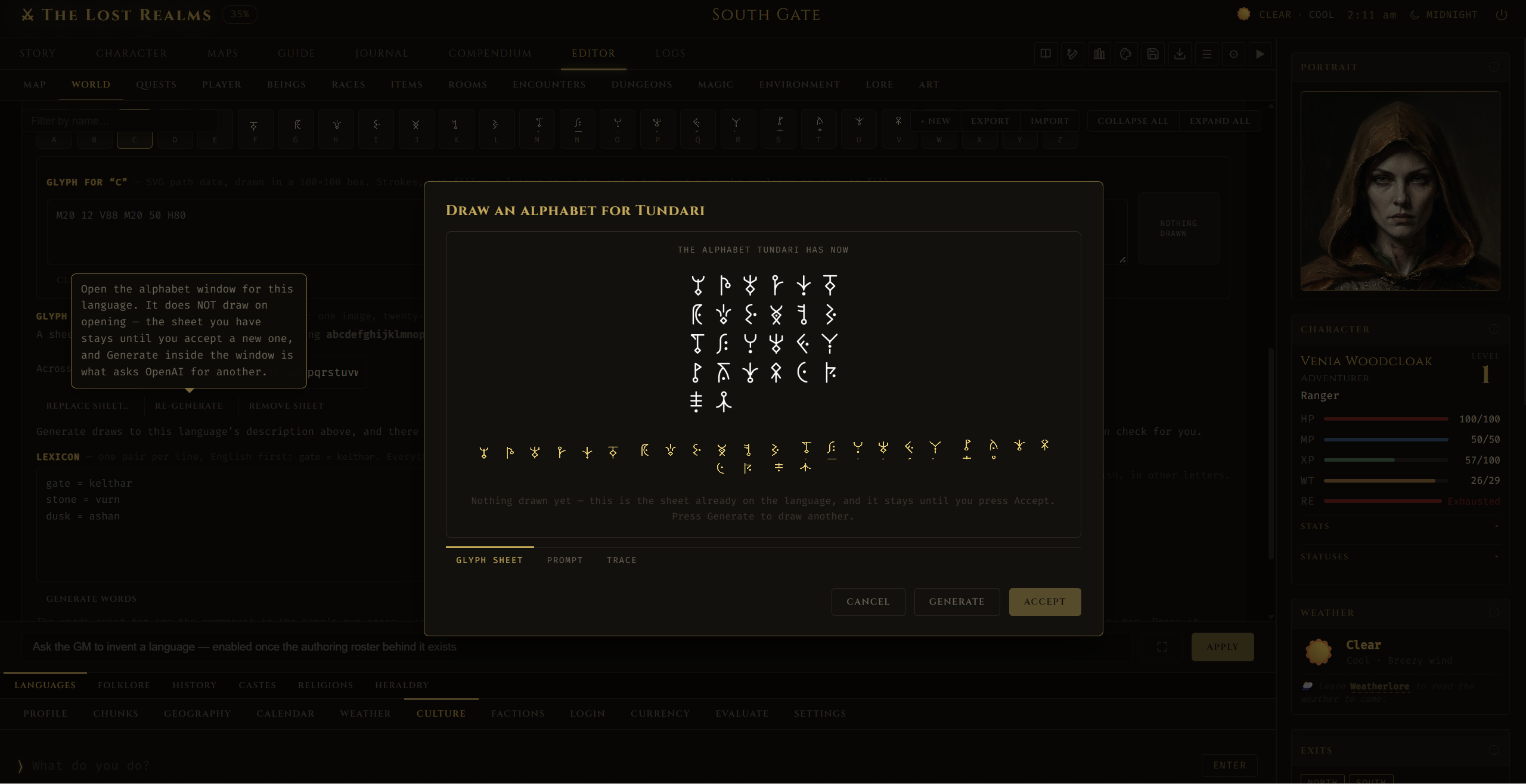Image resolution: width=1526 pixels, height=784 pixels.
Task: Open the three-line list menu icon
Action: click(1206, 54)
